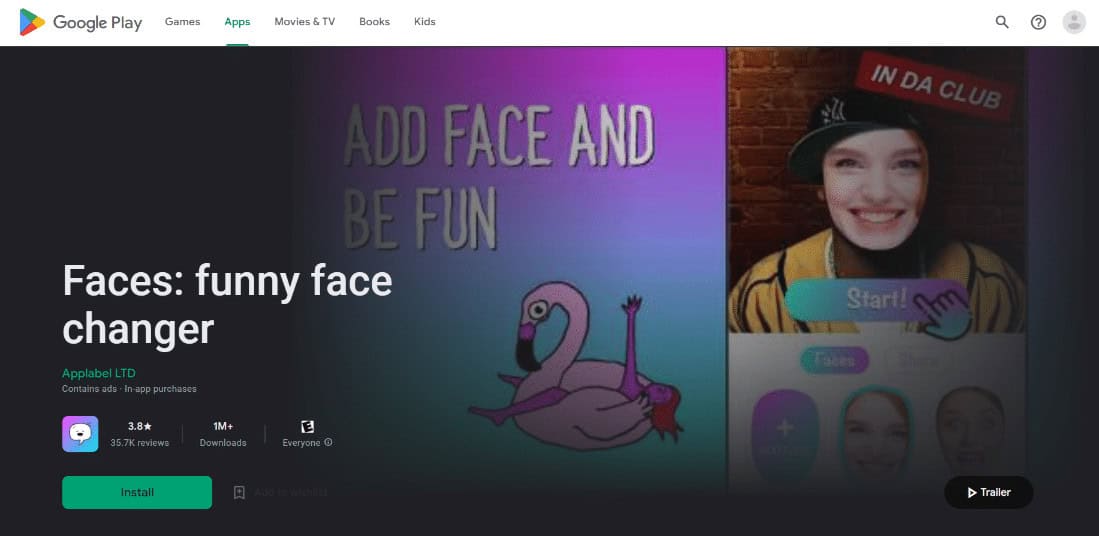Play the app Trailer
This screenshot has height=536, width=1099.
[988, 493]
